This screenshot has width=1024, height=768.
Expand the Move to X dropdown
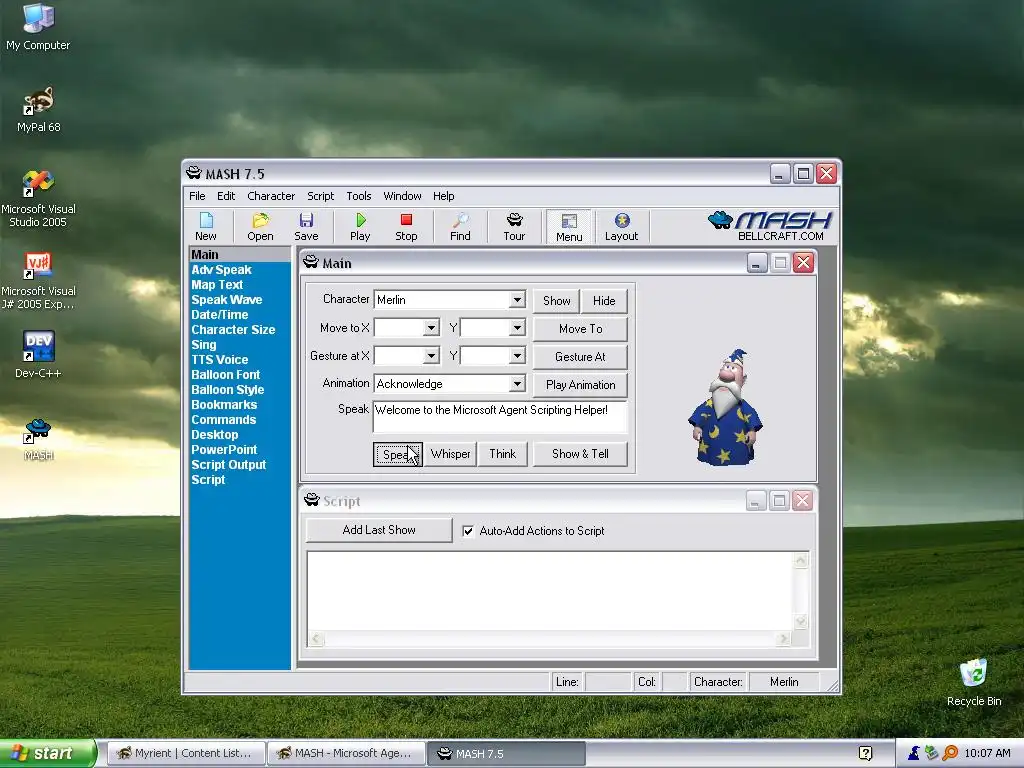pos(431,328)
